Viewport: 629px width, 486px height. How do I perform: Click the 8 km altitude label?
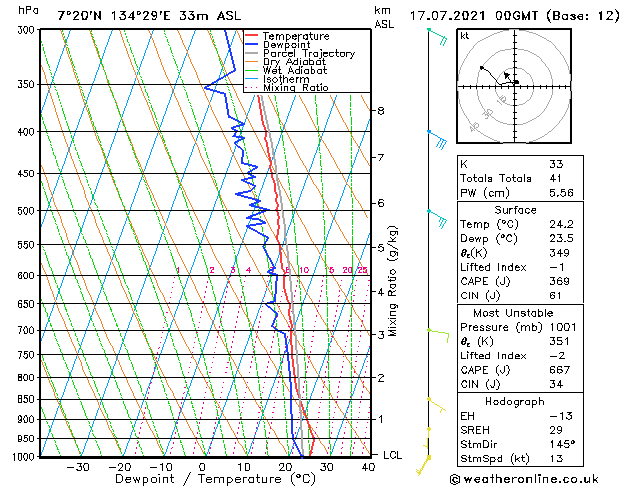381,110
